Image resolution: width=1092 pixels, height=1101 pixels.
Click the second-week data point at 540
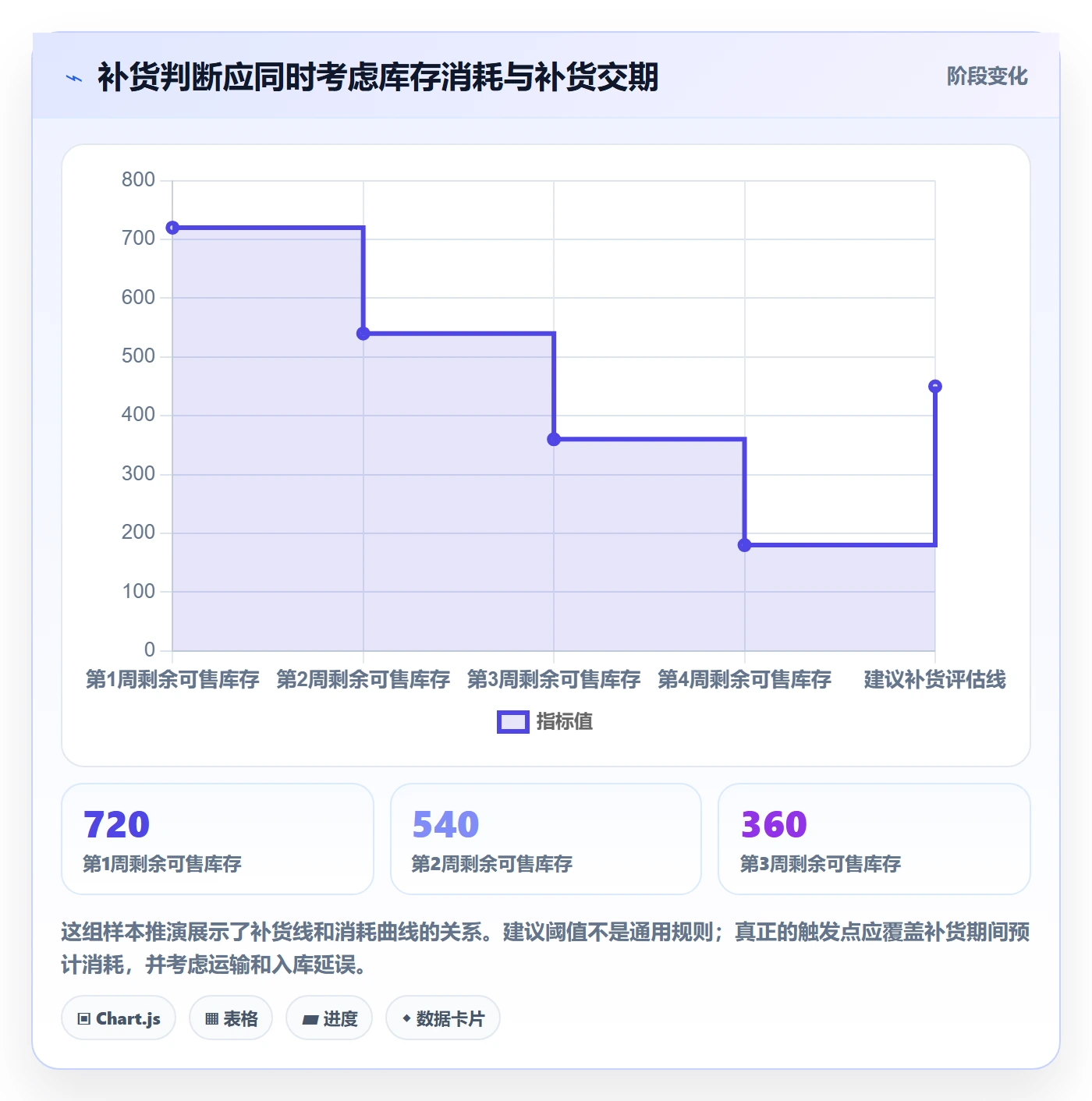click(x=363, y=334)
